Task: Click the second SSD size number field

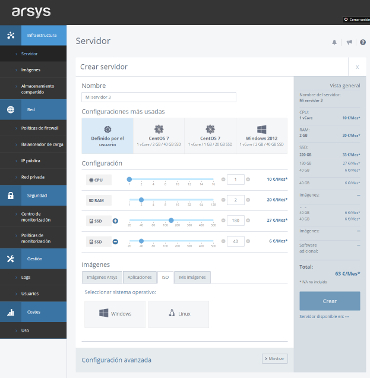Action: [236, 241]
